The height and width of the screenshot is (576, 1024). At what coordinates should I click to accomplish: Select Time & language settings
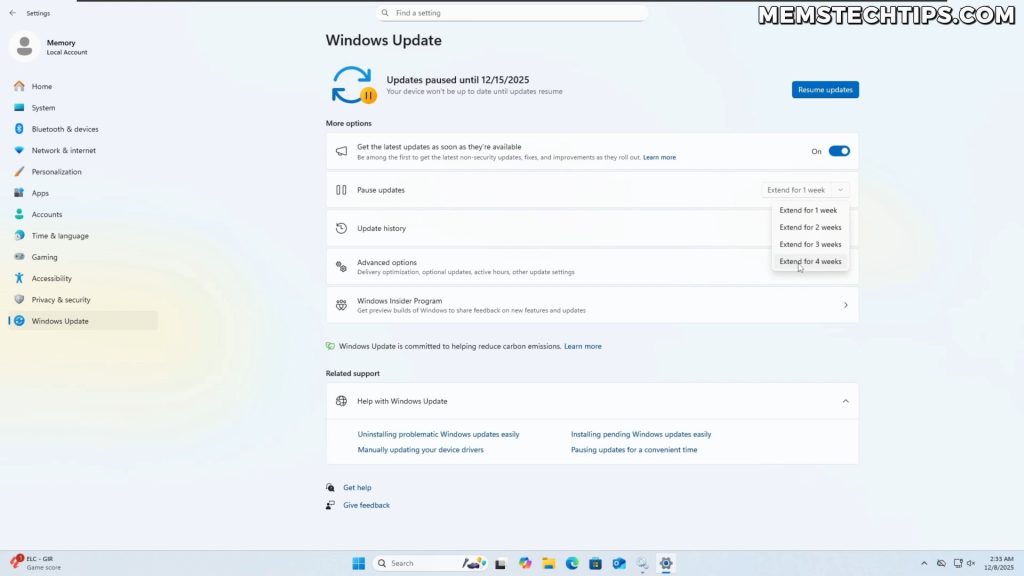click(62, 235)
